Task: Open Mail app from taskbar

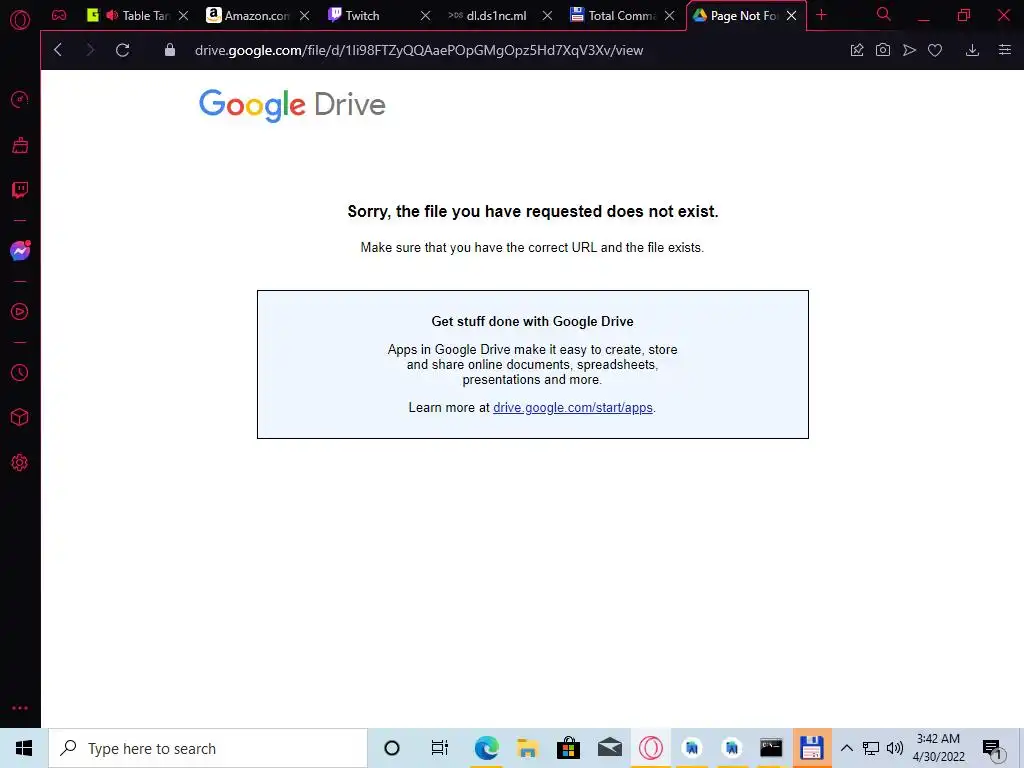Action: 610,748
